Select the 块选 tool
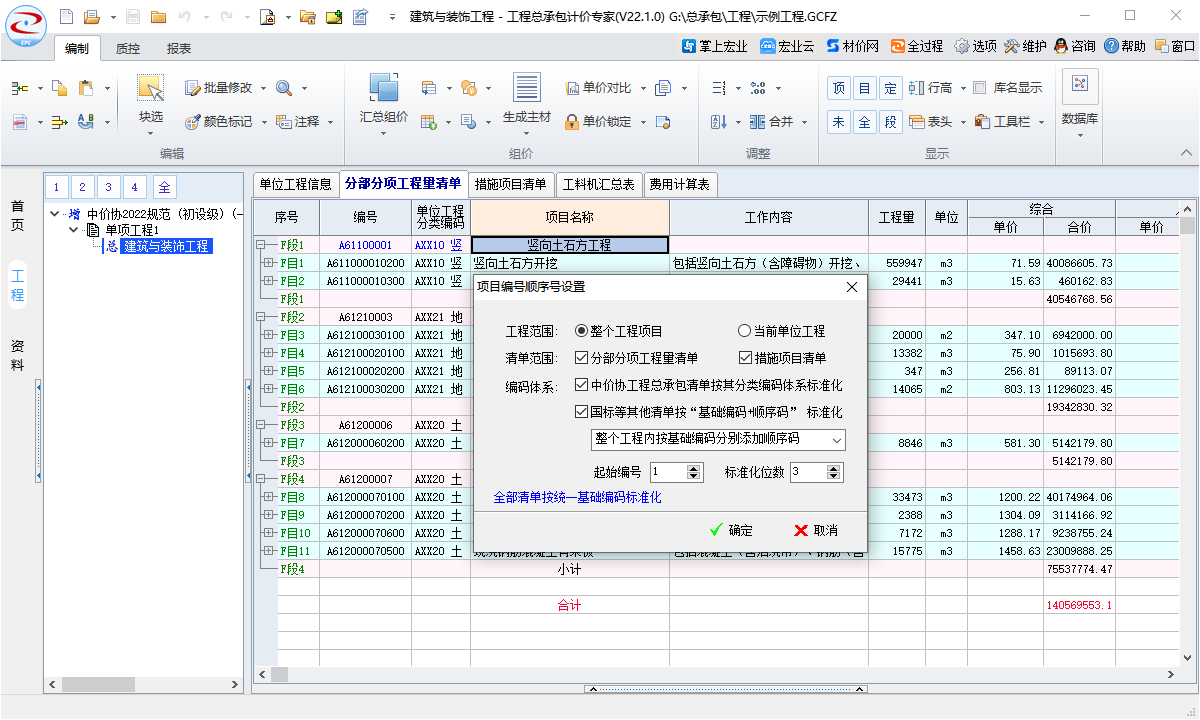Screen dimensions: 1200x720 tap(151, 89)
